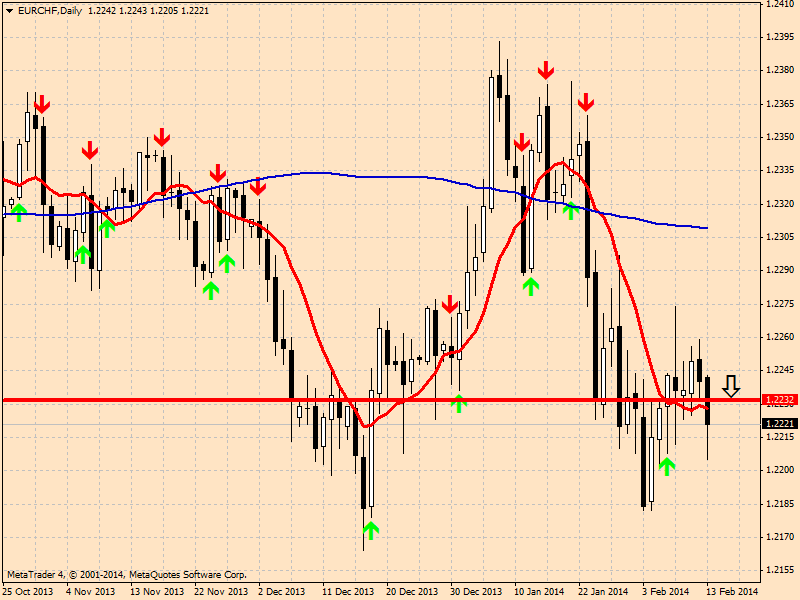Click the 25 Oct 2013 date label
The height and width of the screenshot is (600, 800).
(x=28, y=592)
